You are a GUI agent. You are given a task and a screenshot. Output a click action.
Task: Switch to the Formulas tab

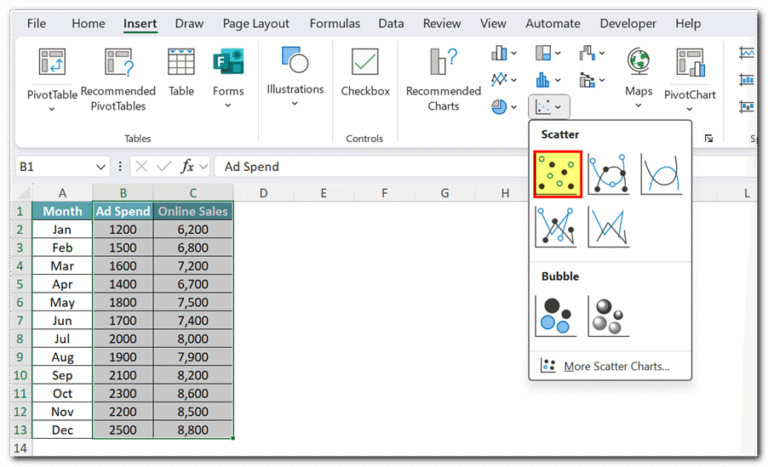(335, 24)
